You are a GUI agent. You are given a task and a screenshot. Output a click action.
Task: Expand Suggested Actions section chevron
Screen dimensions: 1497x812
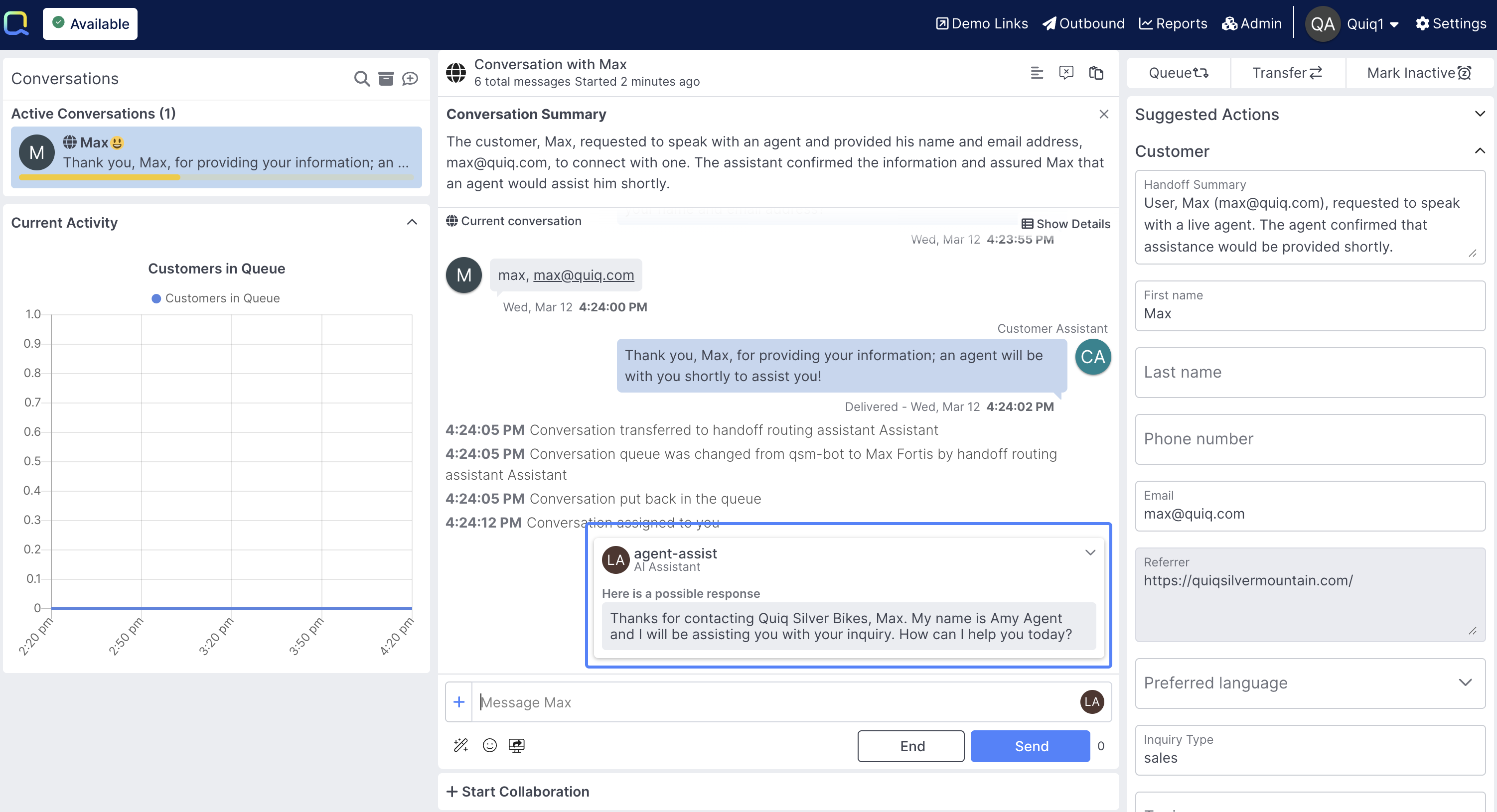1480,114
